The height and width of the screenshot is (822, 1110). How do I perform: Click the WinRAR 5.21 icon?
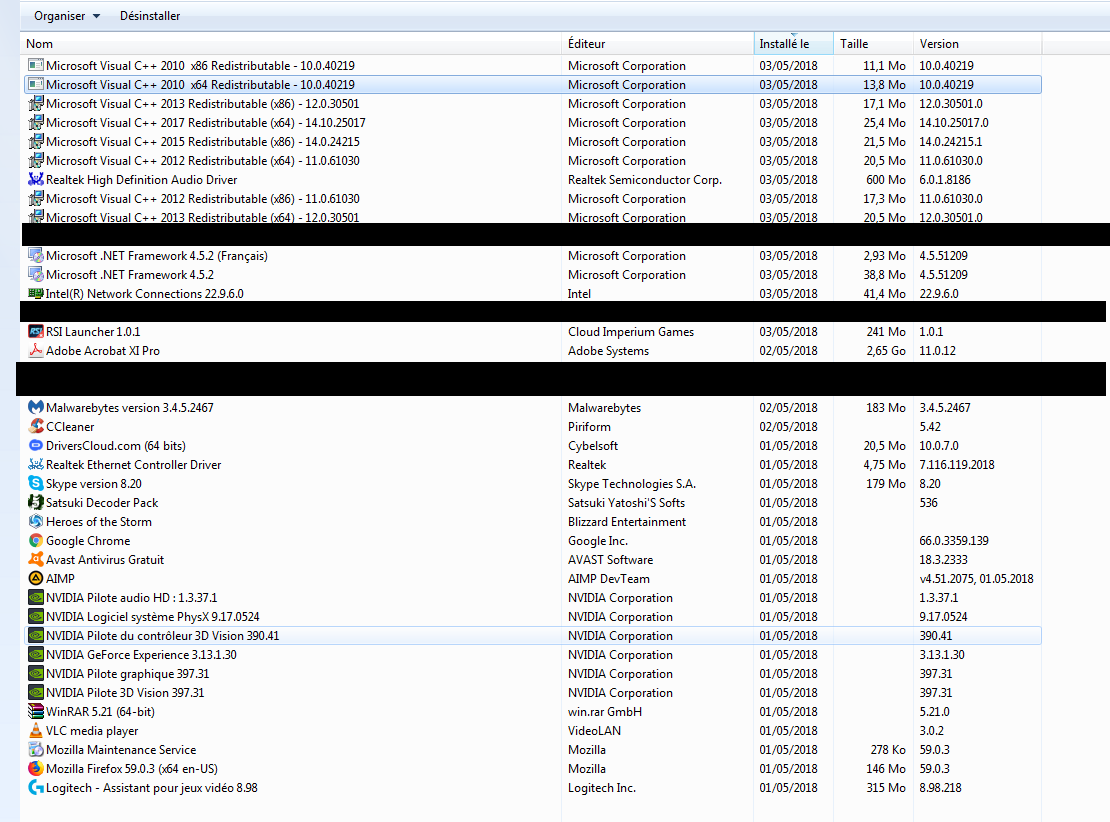pos(35,712)
